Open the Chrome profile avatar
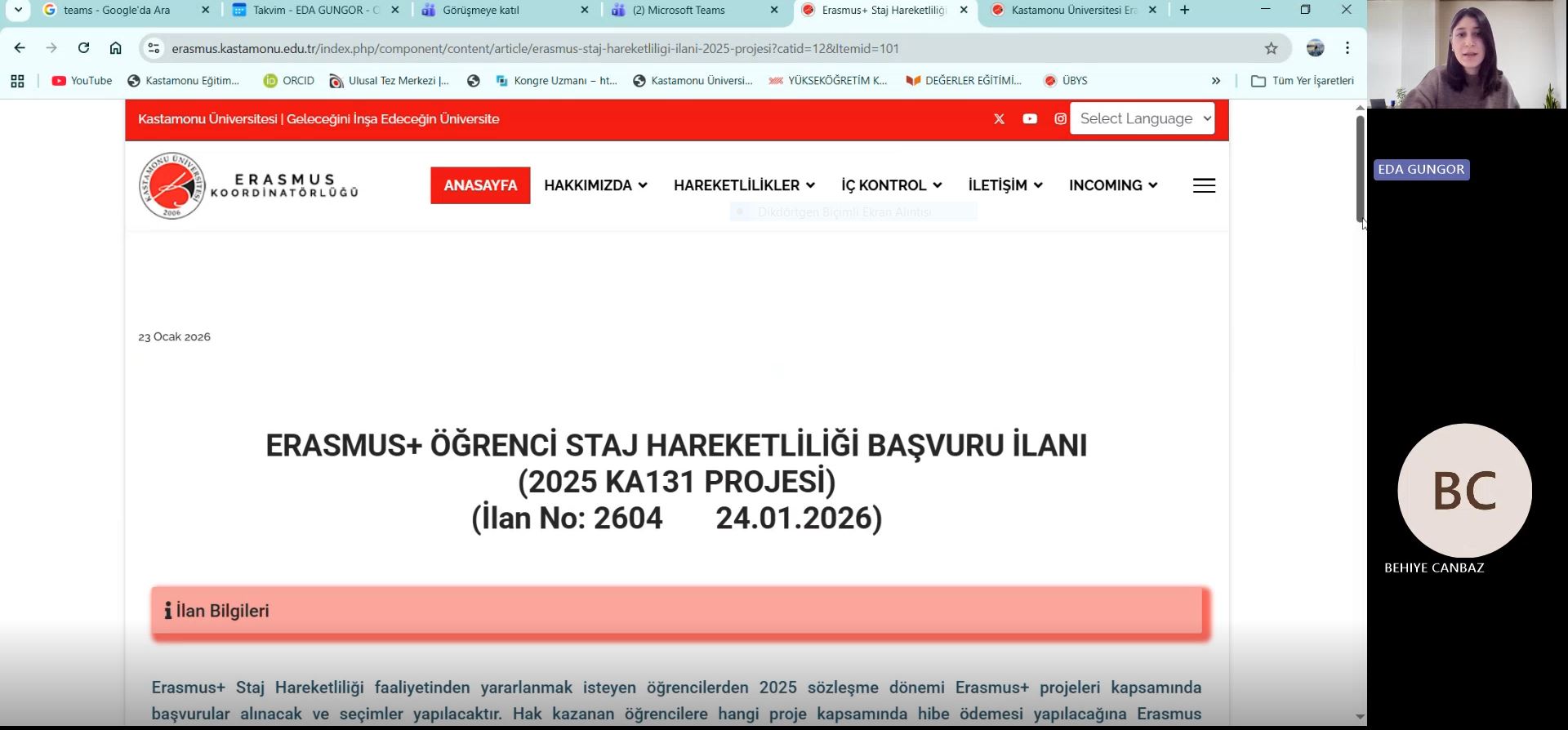Viewport: 1568px width, 730px height. coord(1315,48)
